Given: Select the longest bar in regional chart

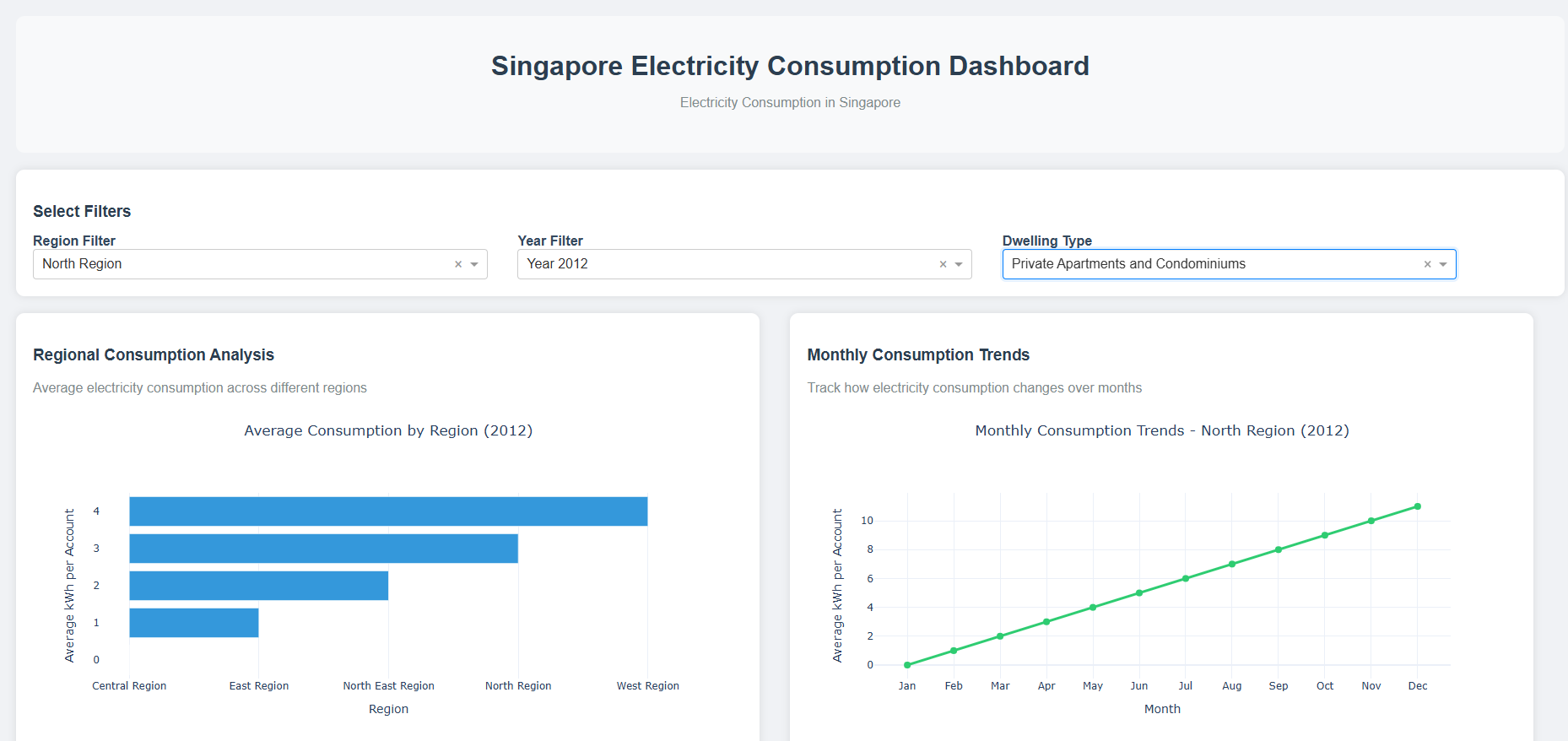Looking at the screenshot, I should pos(388,511).
